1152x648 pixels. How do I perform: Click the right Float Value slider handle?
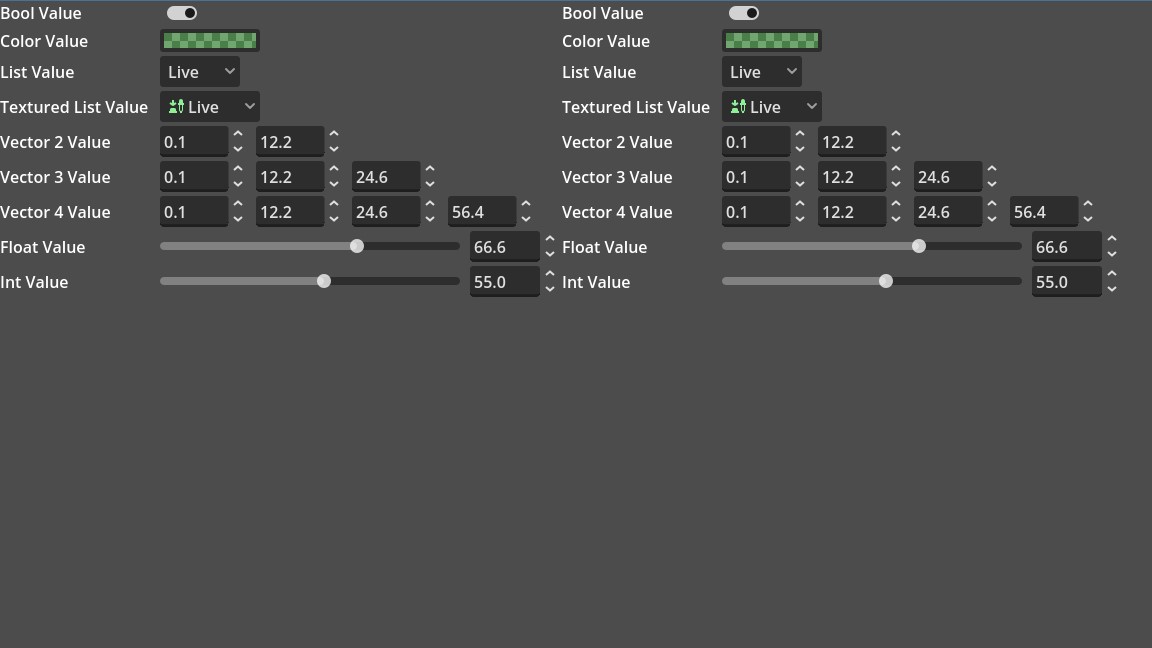919,246
